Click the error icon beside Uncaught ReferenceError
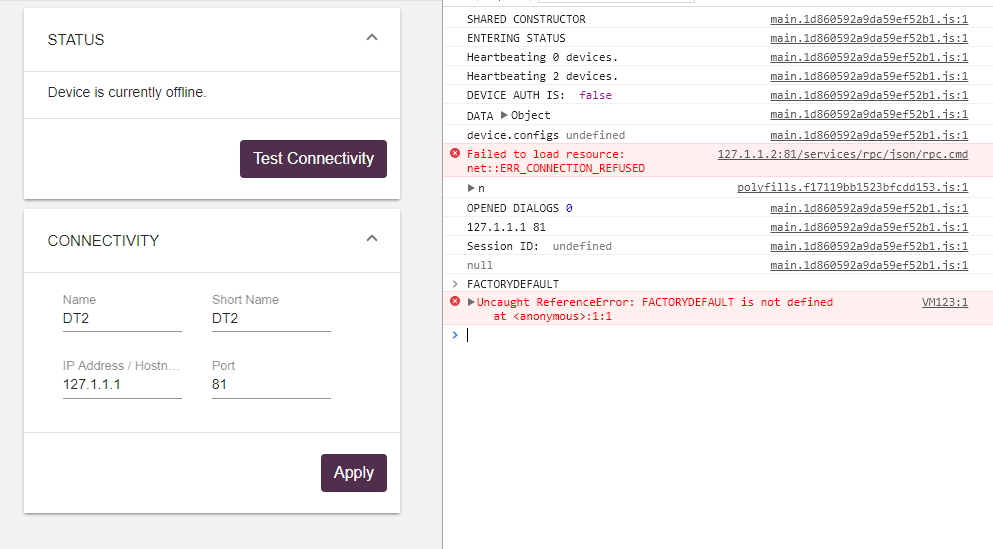This screenshot has height=549, width=993. pos(455,302)
